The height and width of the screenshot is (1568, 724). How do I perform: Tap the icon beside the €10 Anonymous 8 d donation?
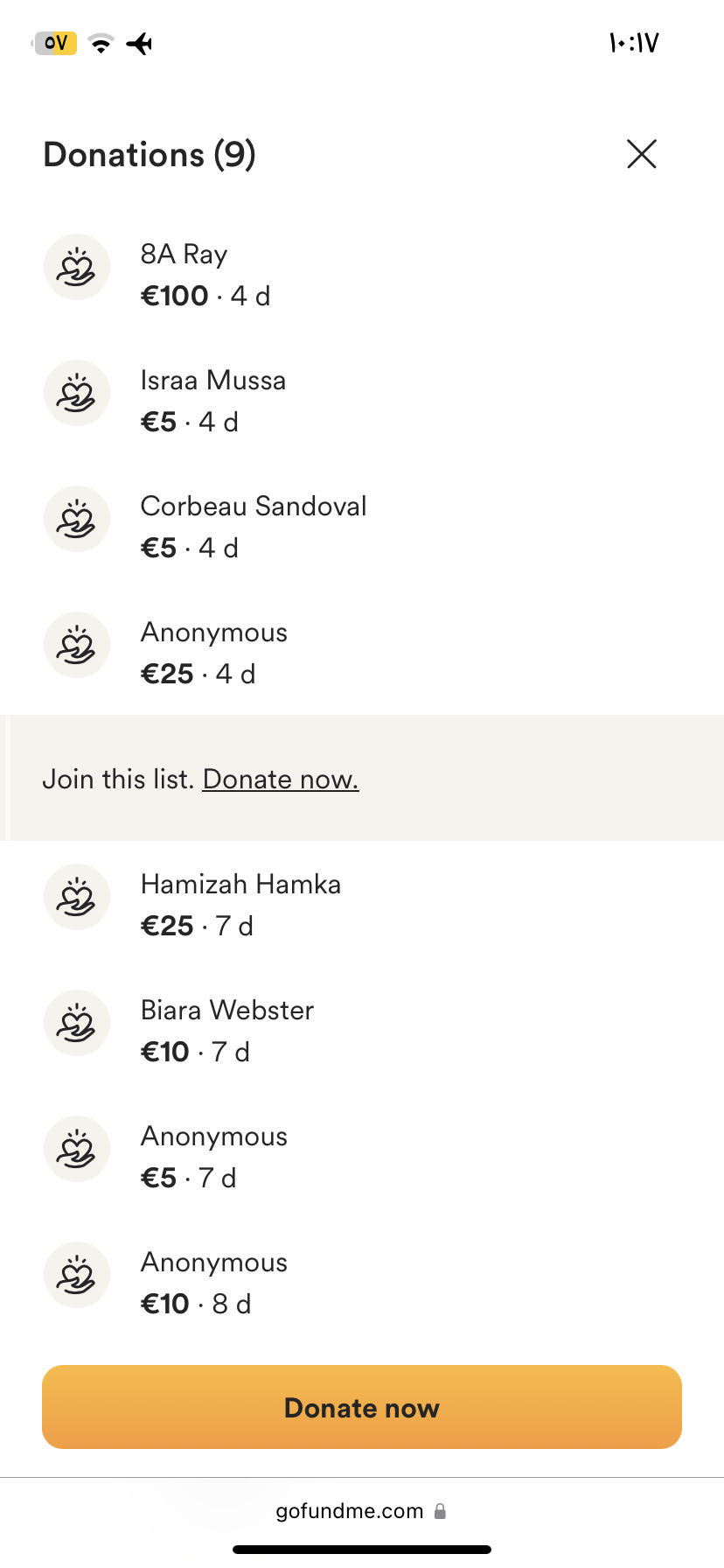[x=77, y=1275]
